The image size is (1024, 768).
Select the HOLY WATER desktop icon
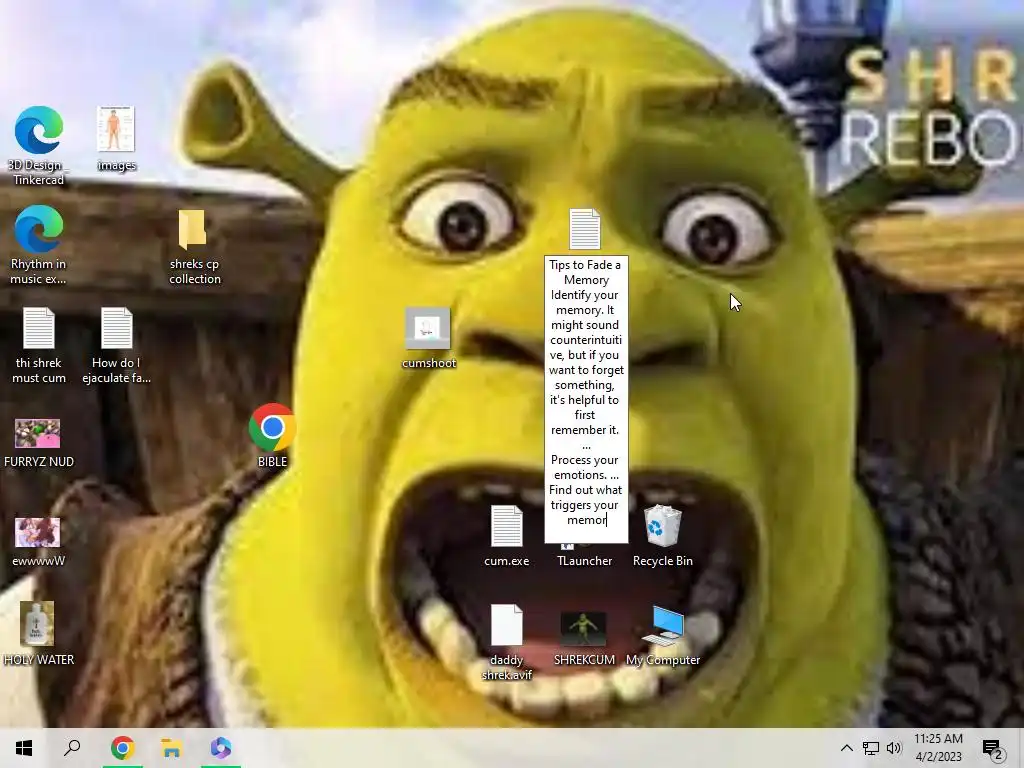tap(39, 633)
